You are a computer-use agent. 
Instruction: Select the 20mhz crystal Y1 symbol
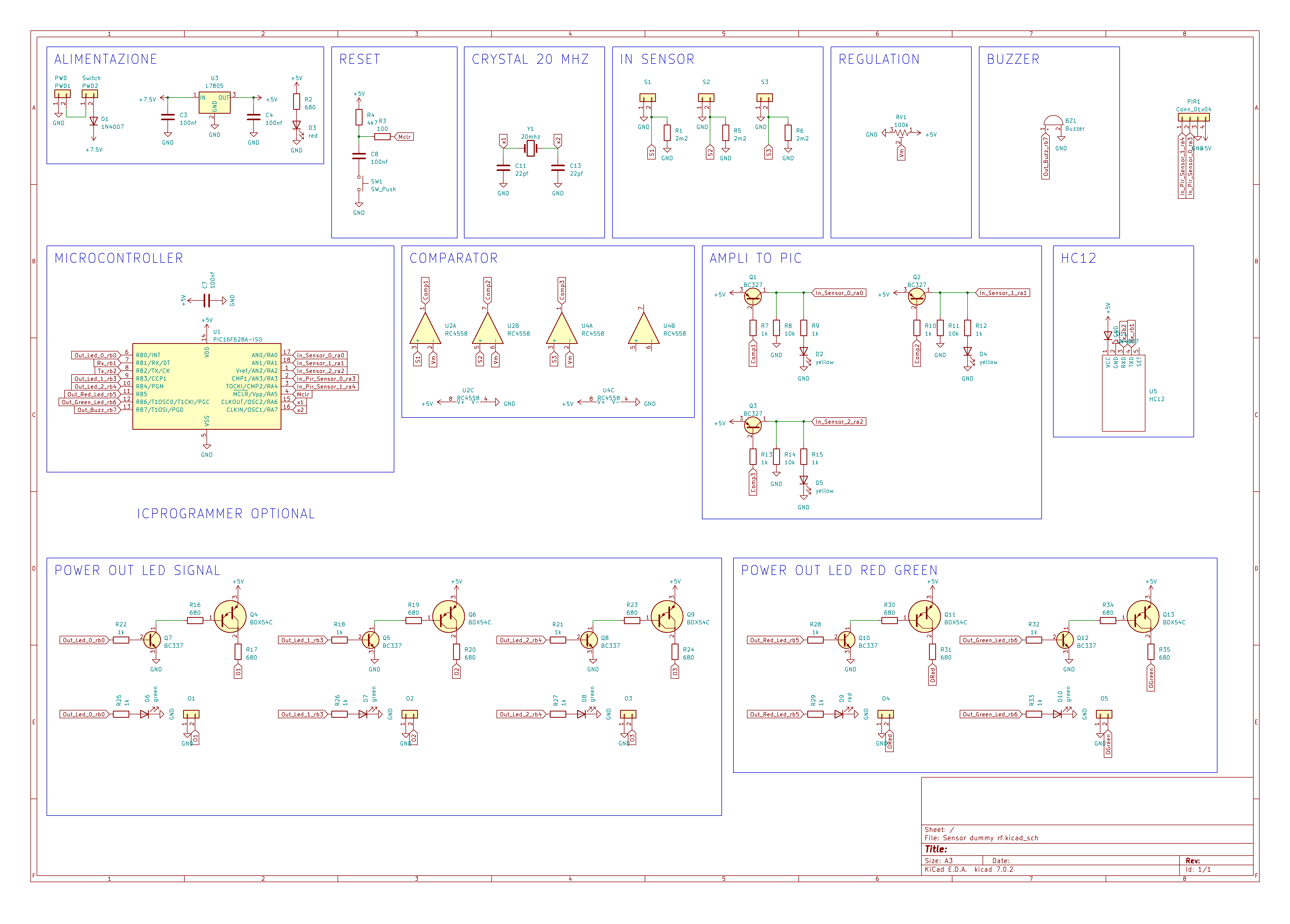click(x=530, y=149)
